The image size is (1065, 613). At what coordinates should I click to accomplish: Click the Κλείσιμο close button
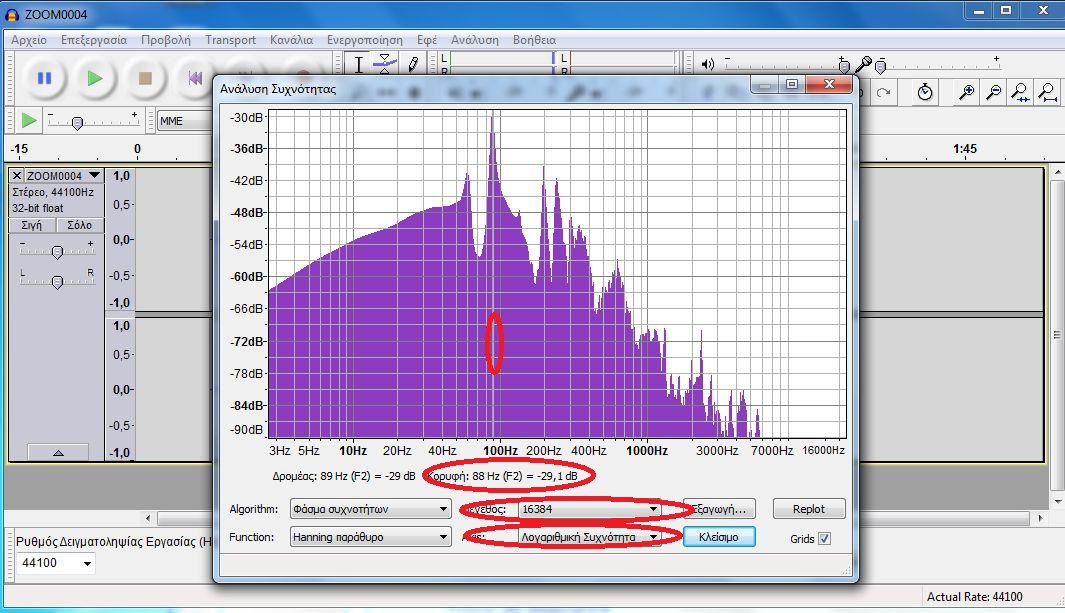pos(719,537)
